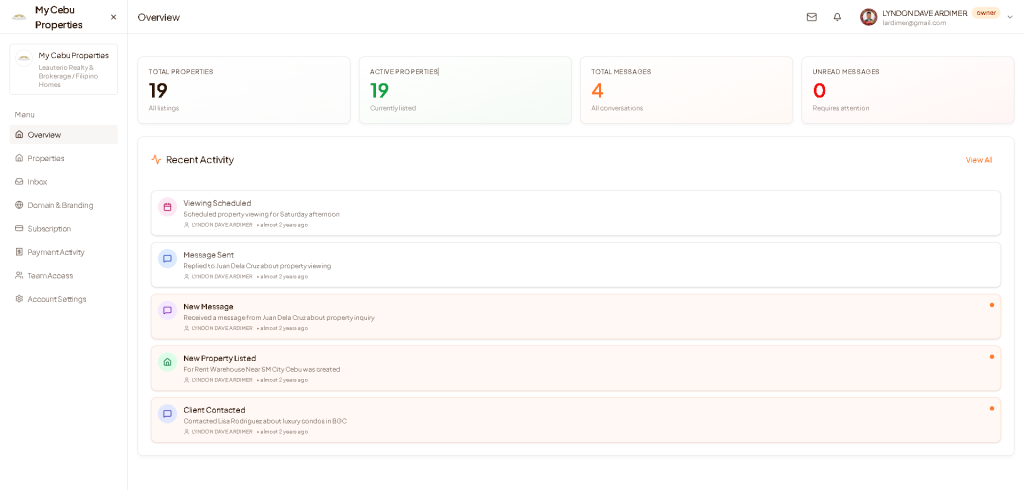Click the calendar icon on Viewing Scheduled

pyautogui.click(x=167, y=207)
